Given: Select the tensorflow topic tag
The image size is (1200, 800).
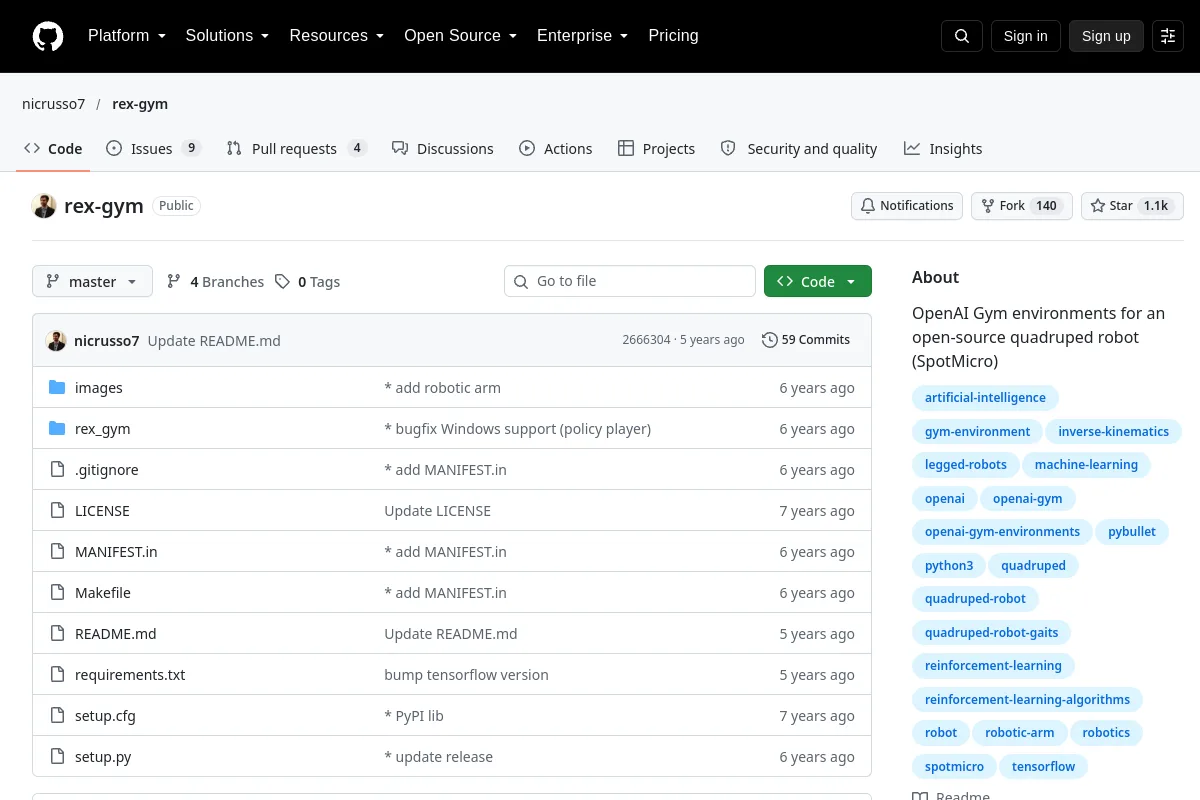Looking at the screenshot, I should (x=1043, y=767).
